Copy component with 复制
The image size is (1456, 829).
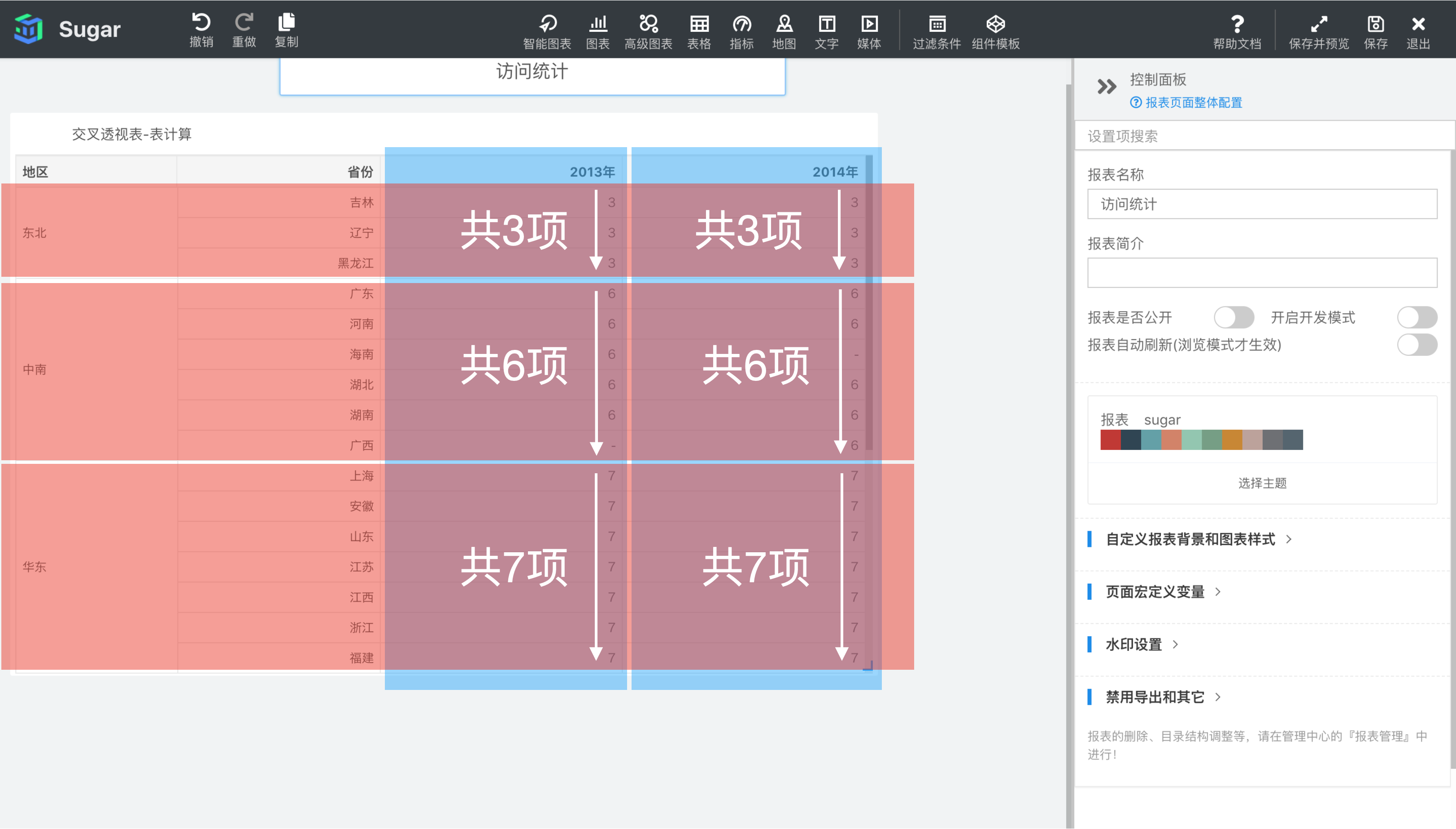coord(286,30)
